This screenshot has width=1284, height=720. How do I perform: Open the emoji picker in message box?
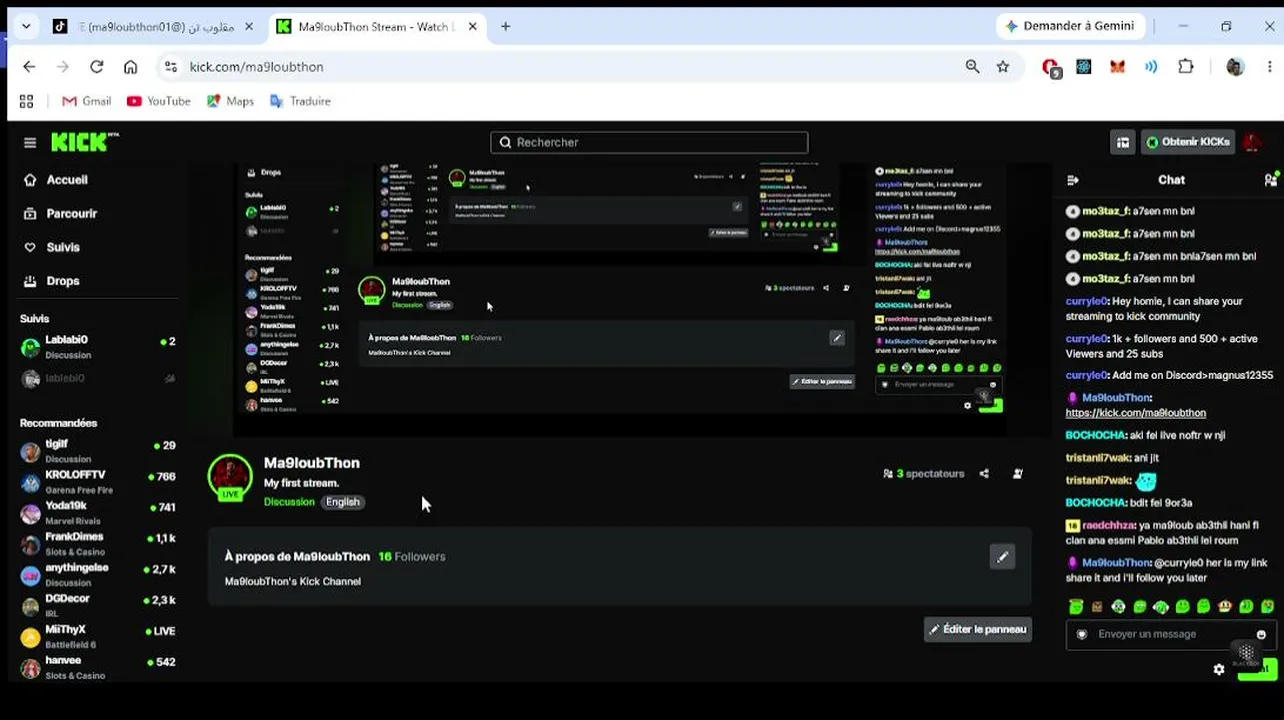pos(1261,634)
